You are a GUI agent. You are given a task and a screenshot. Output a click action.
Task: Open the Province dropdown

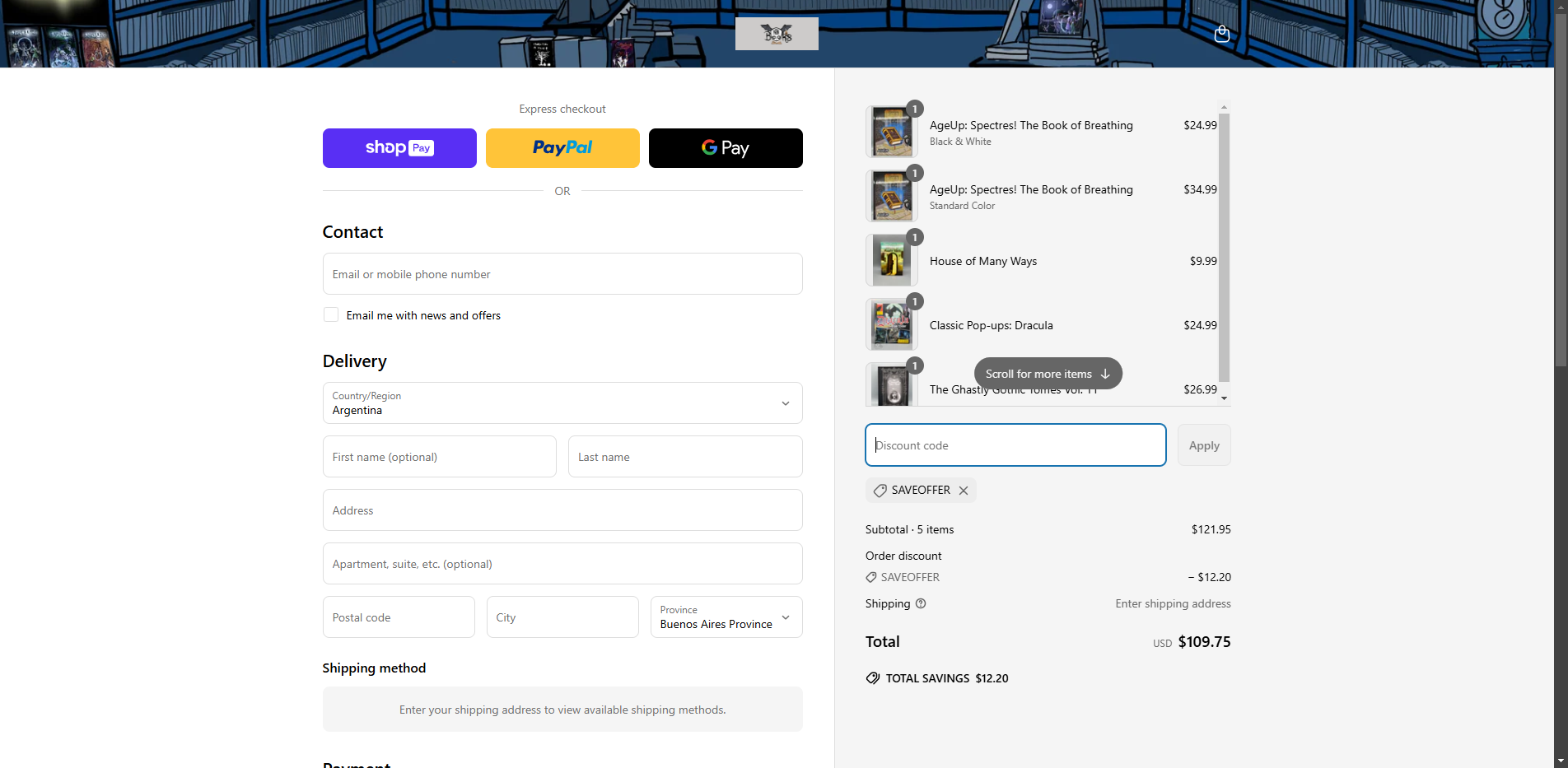coord(726,617)
